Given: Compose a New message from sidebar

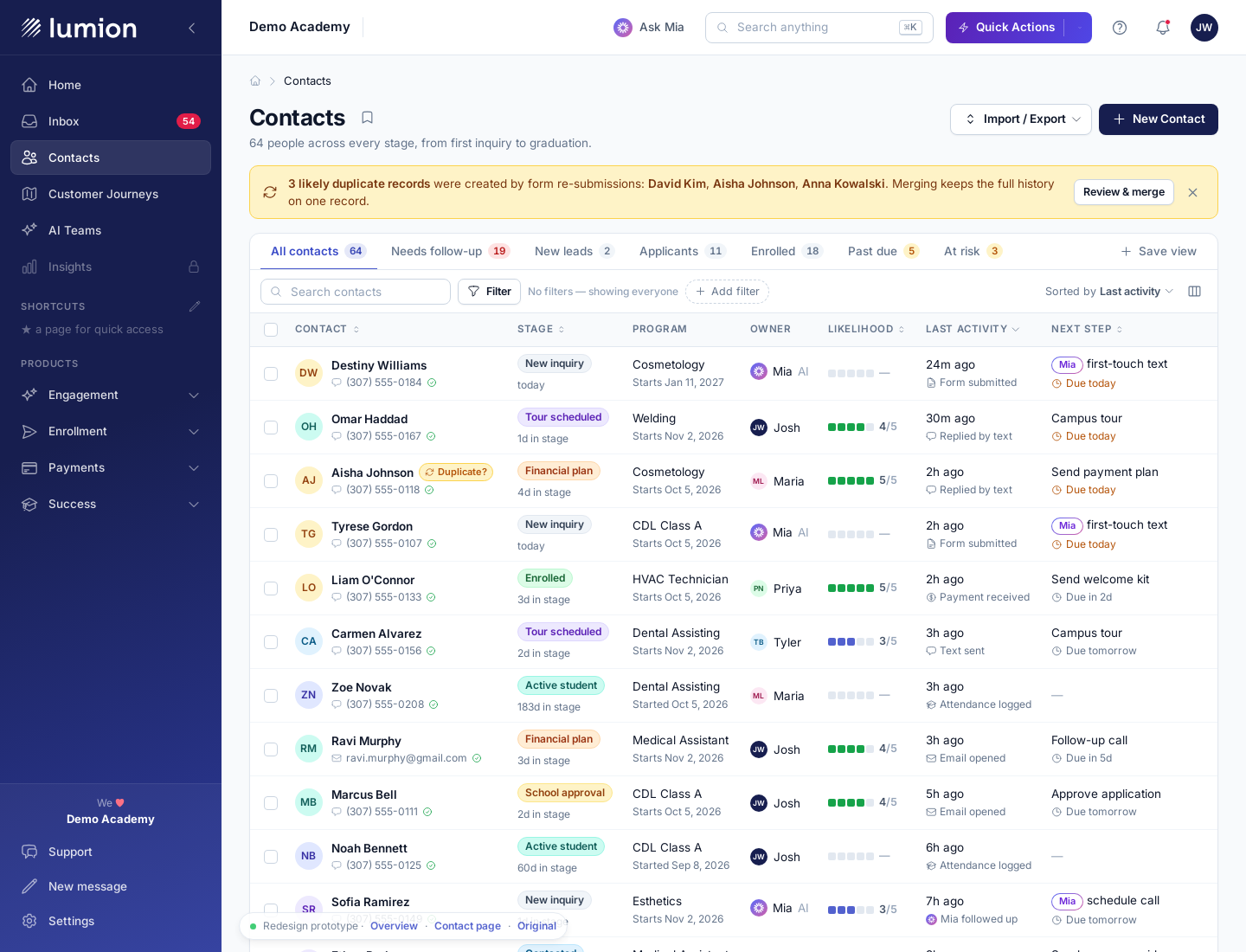Looking at the screenshot, I should [x=111, y=886].
